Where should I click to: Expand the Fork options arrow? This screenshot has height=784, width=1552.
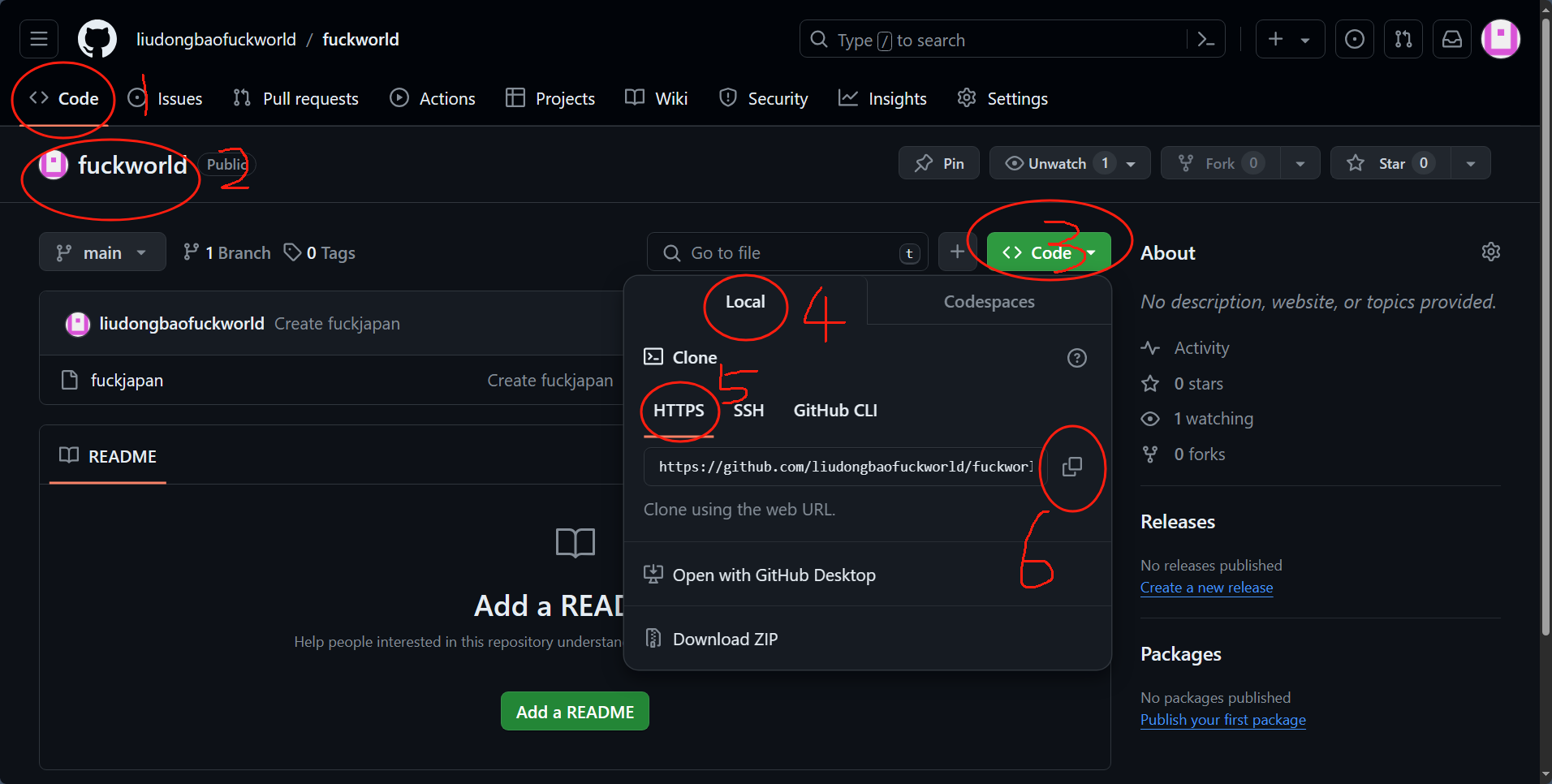pyautogui.click(x=1300, y=163)
